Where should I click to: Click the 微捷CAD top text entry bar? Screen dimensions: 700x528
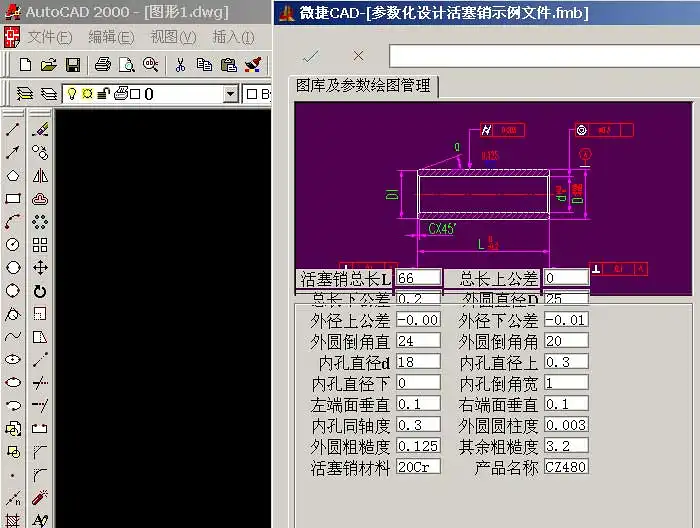[545, 56]
